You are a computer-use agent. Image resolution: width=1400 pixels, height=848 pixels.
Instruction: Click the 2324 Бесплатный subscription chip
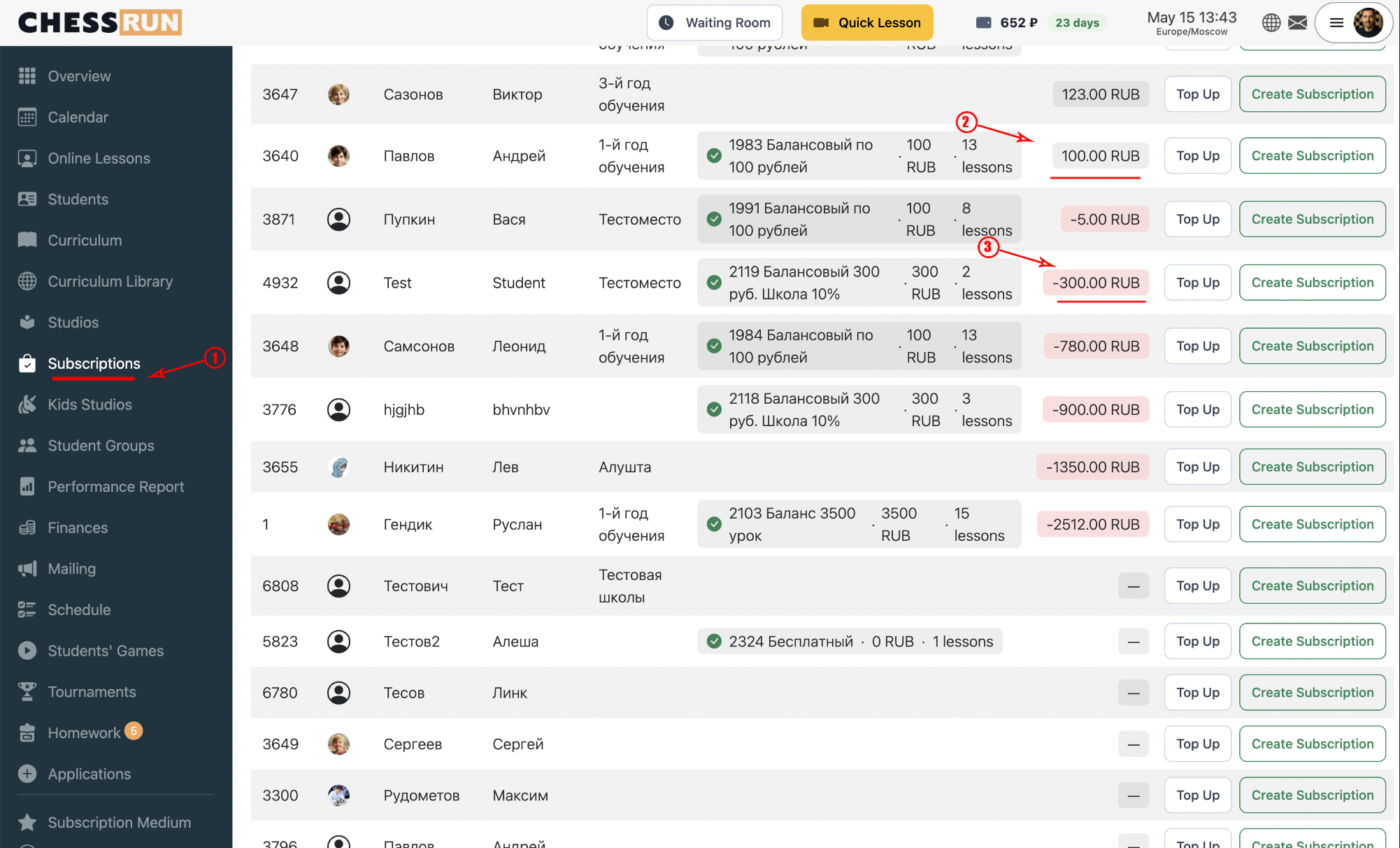click(850, 641)
